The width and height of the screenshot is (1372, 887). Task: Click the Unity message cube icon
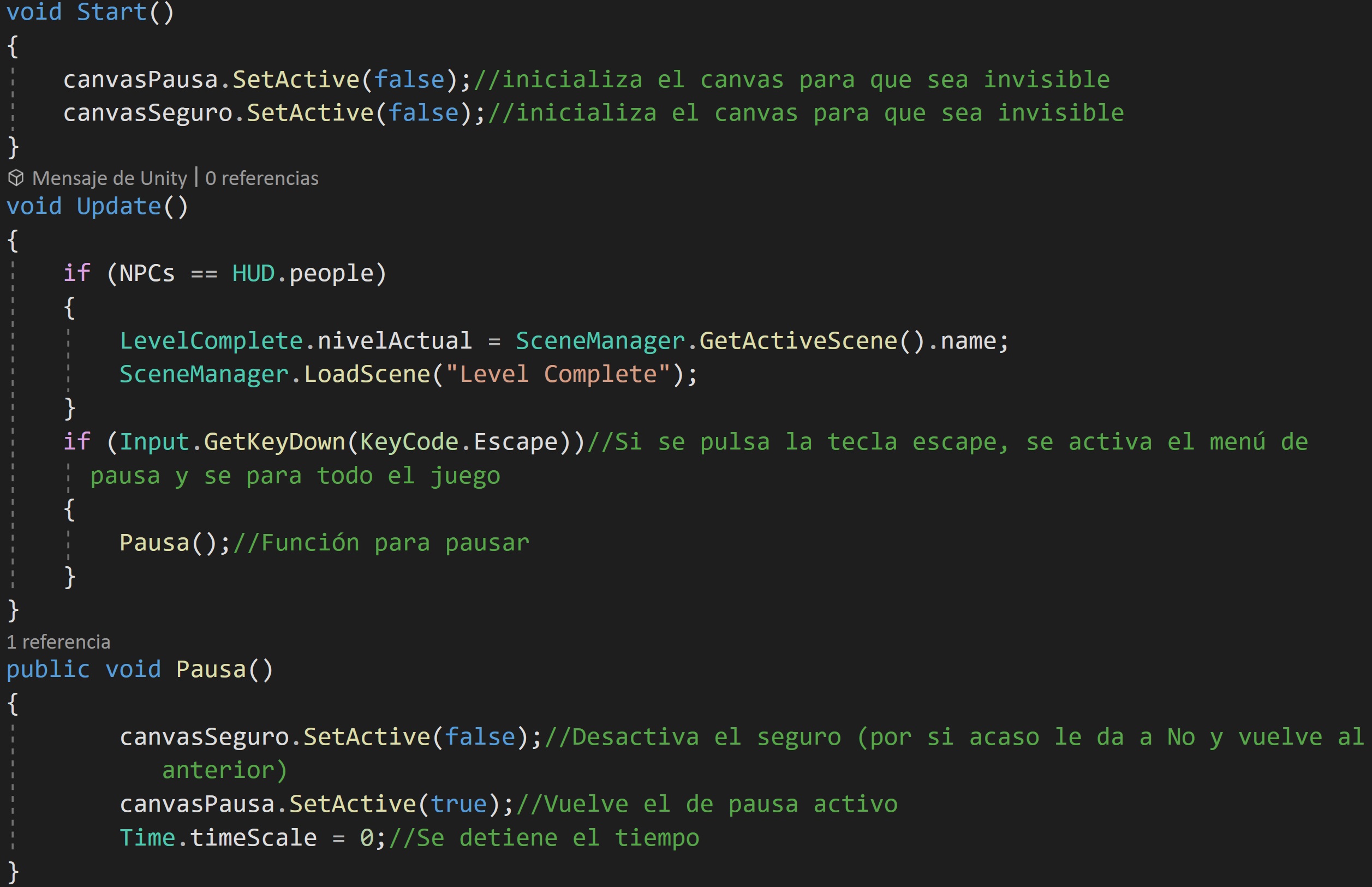point(16,178)
